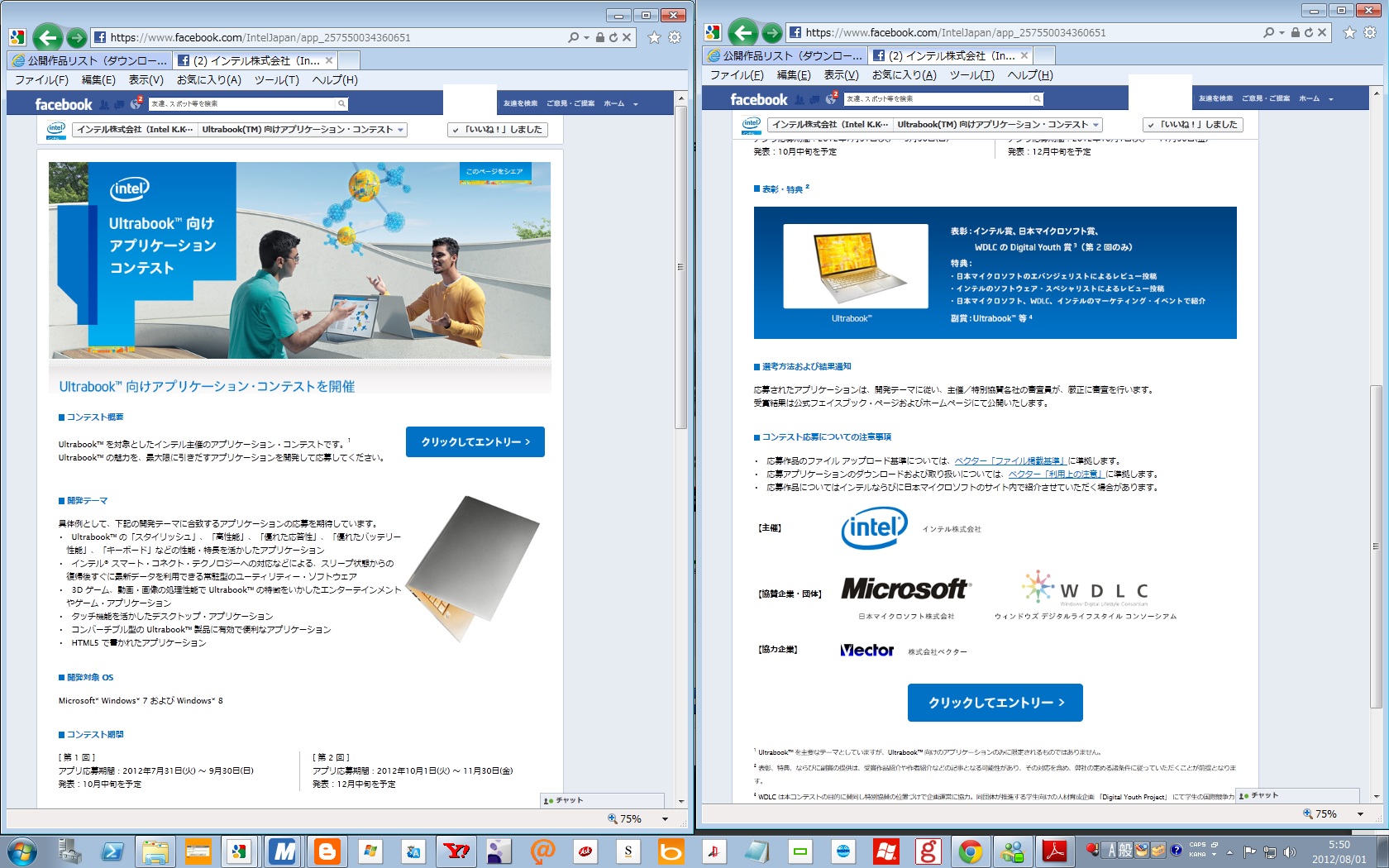Click the Intel page logo in left window

point(55,129)
